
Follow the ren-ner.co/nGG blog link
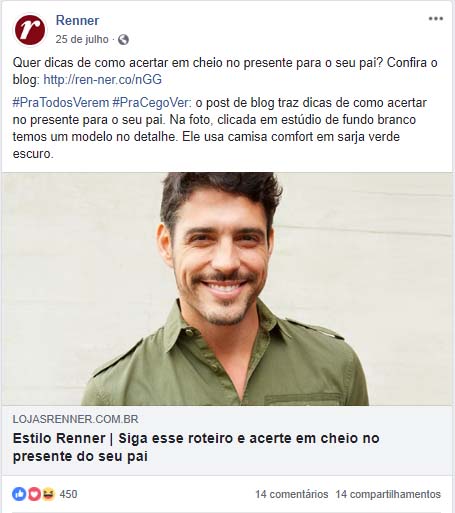[x=103, y=80]
